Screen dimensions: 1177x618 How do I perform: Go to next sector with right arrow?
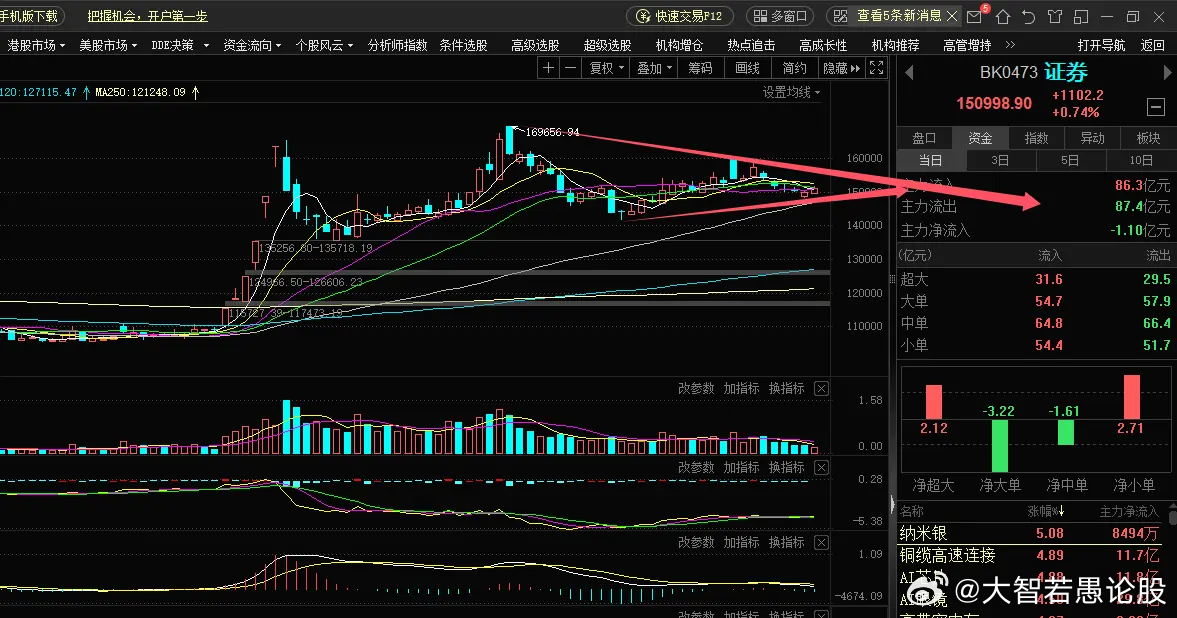point(1167,73)
